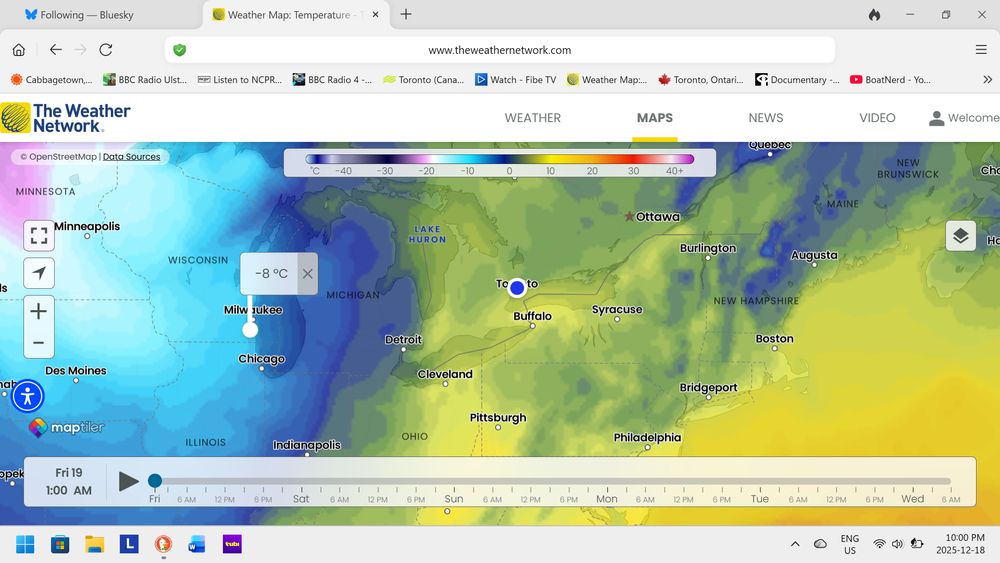
Task: Click the timeline slider handle at Fri
Action: [x=154, y=481]
